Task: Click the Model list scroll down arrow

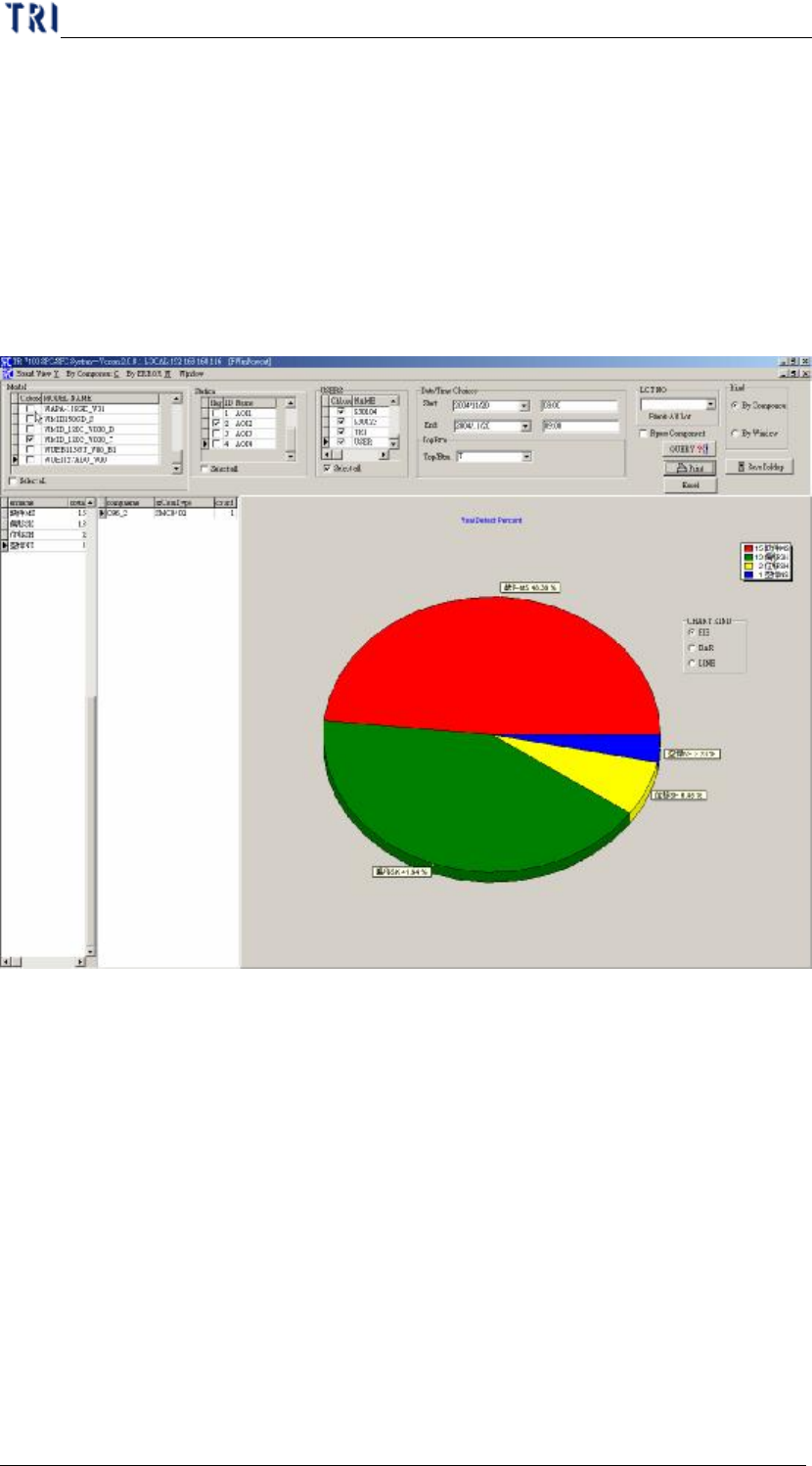Action: 177,469
